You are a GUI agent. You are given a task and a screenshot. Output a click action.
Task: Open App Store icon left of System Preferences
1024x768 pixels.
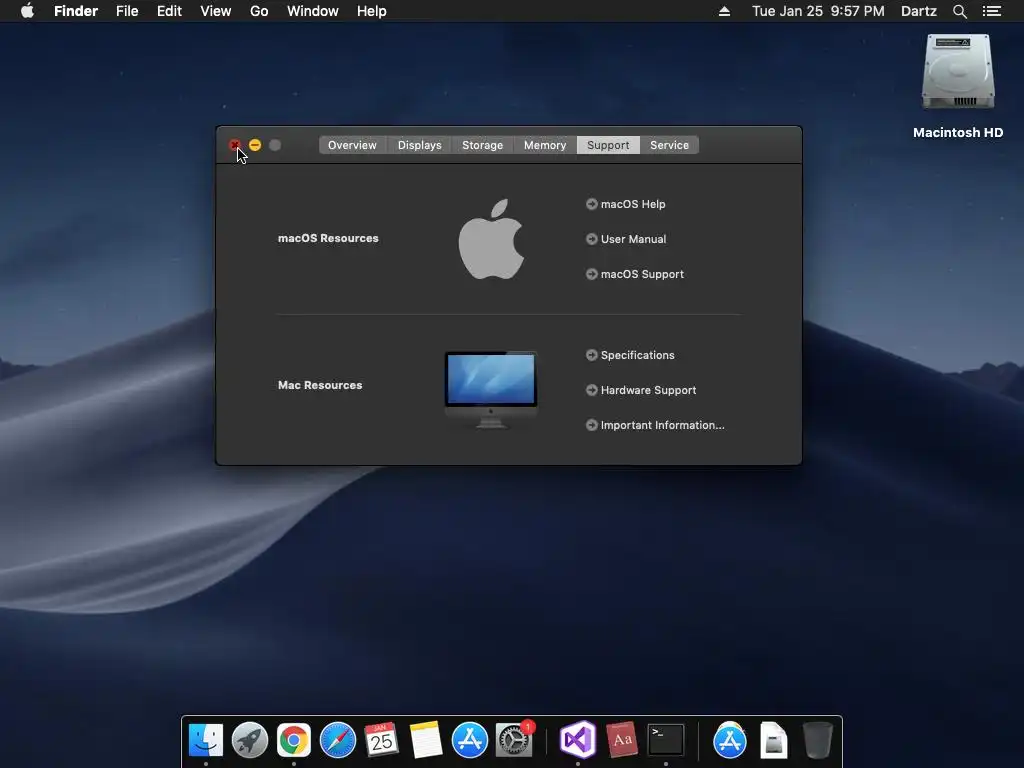pyautogui.click(x=470, y=740)
